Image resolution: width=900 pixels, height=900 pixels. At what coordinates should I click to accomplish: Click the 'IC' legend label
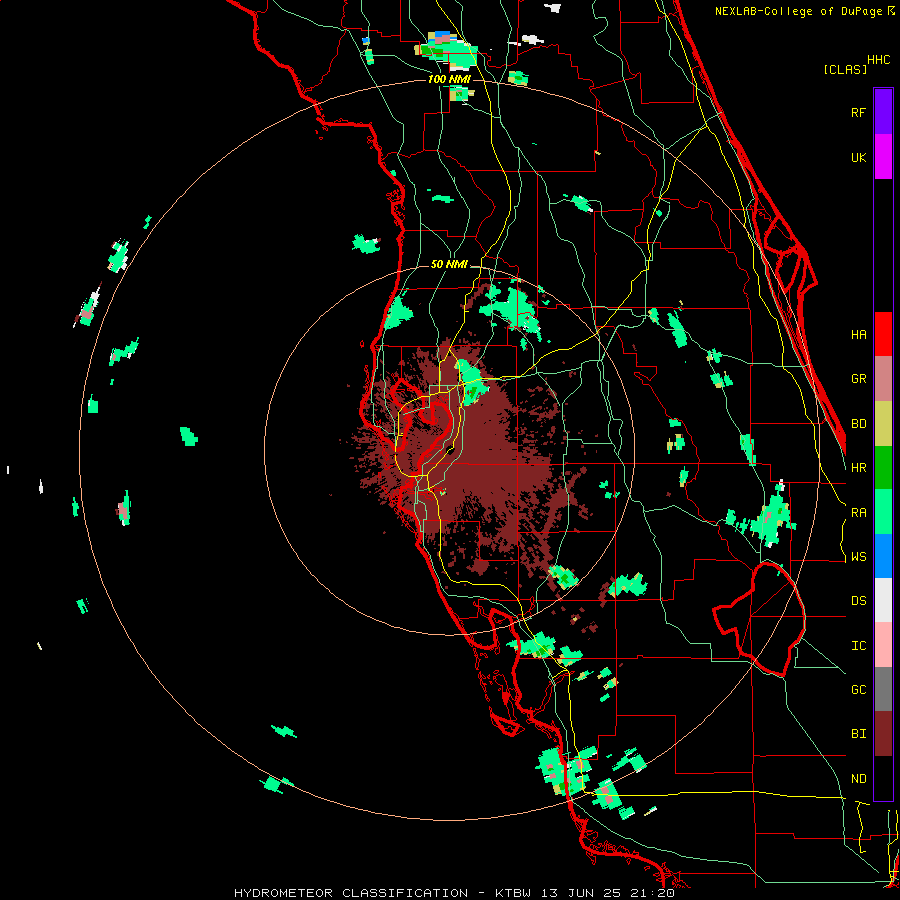(x=858, y=646)
